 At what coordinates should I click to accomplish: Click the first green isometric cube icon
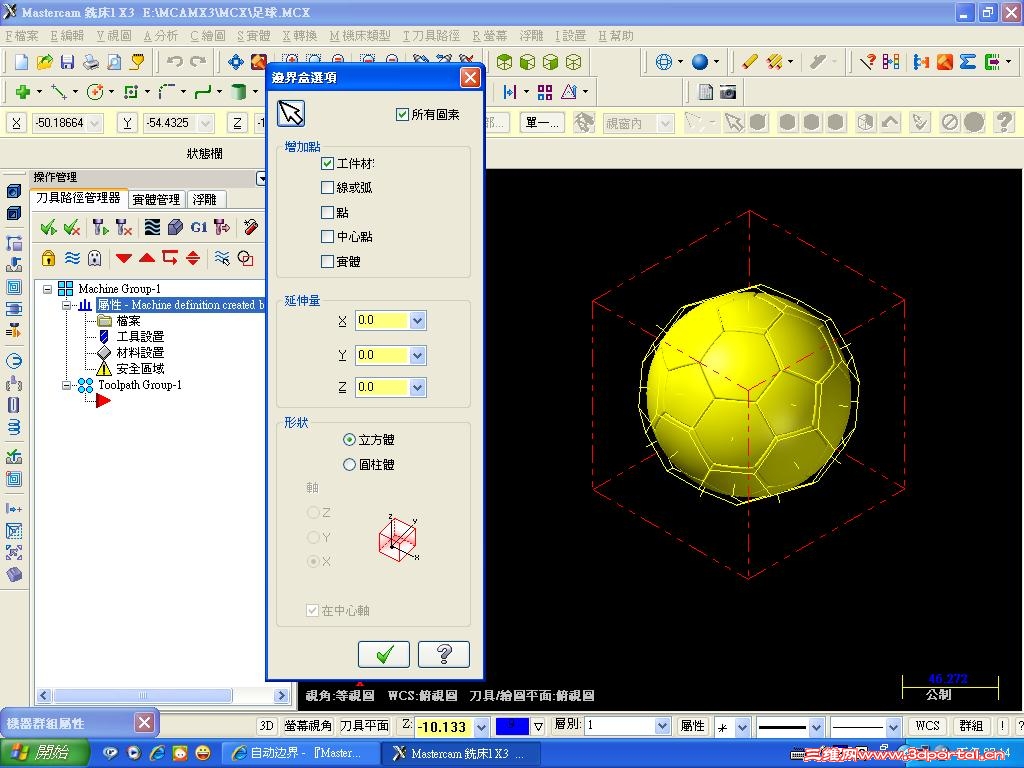[504, 62]
